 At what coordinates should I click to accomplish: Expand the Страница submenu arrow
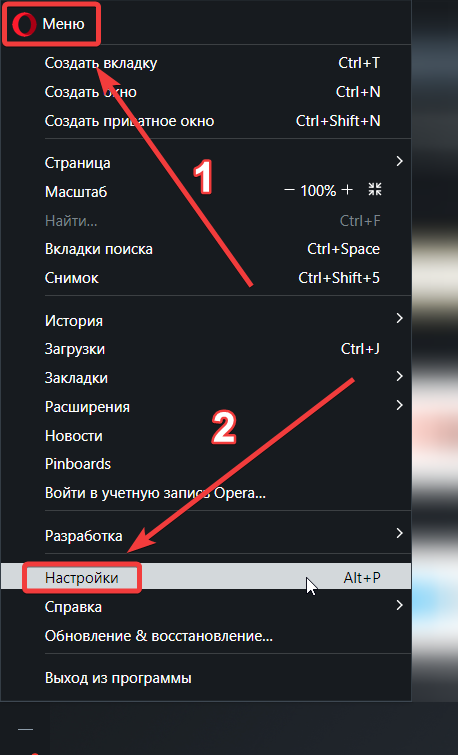(399, 161)
